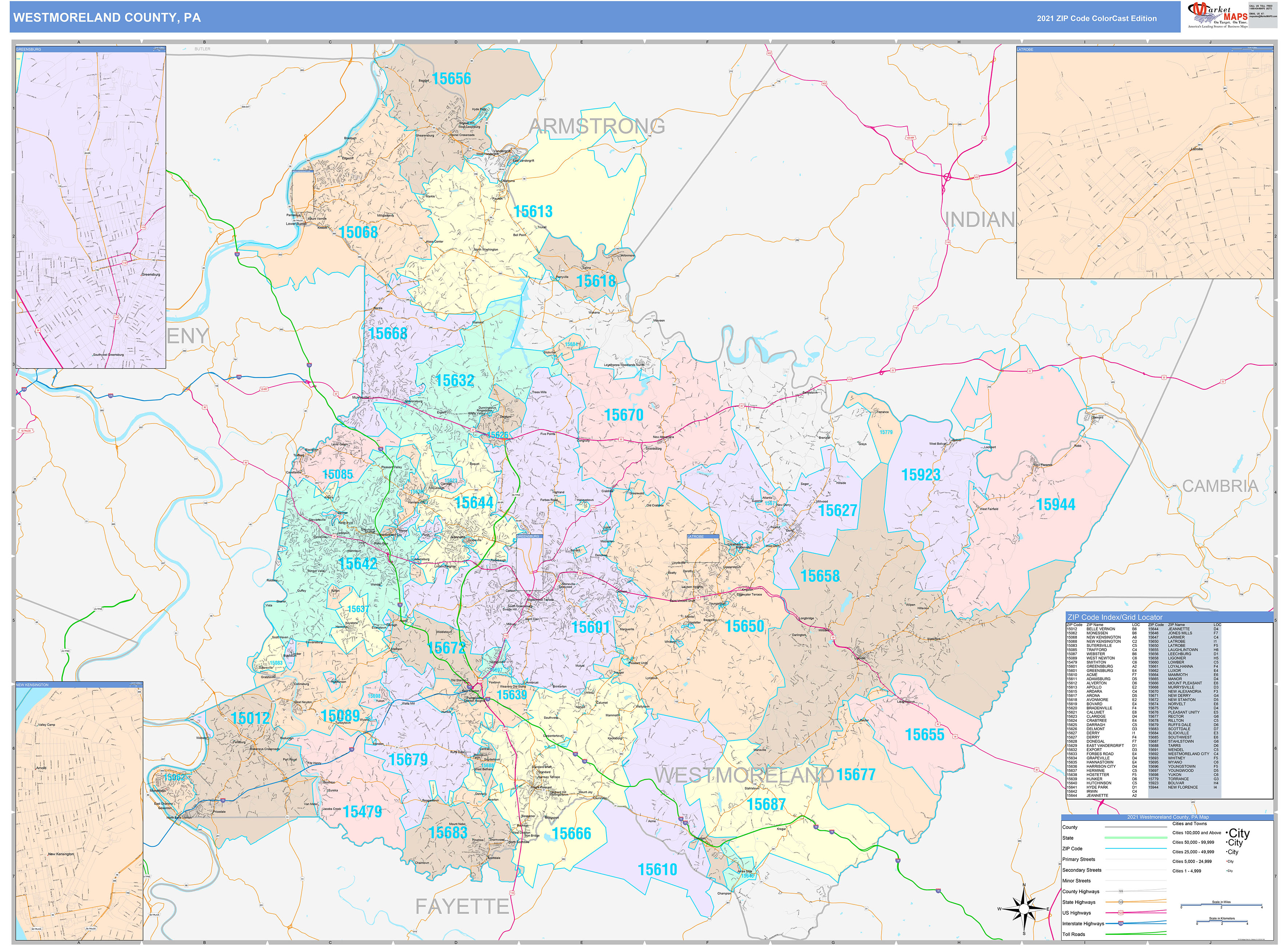Click ZIP code label 15601

590,627
